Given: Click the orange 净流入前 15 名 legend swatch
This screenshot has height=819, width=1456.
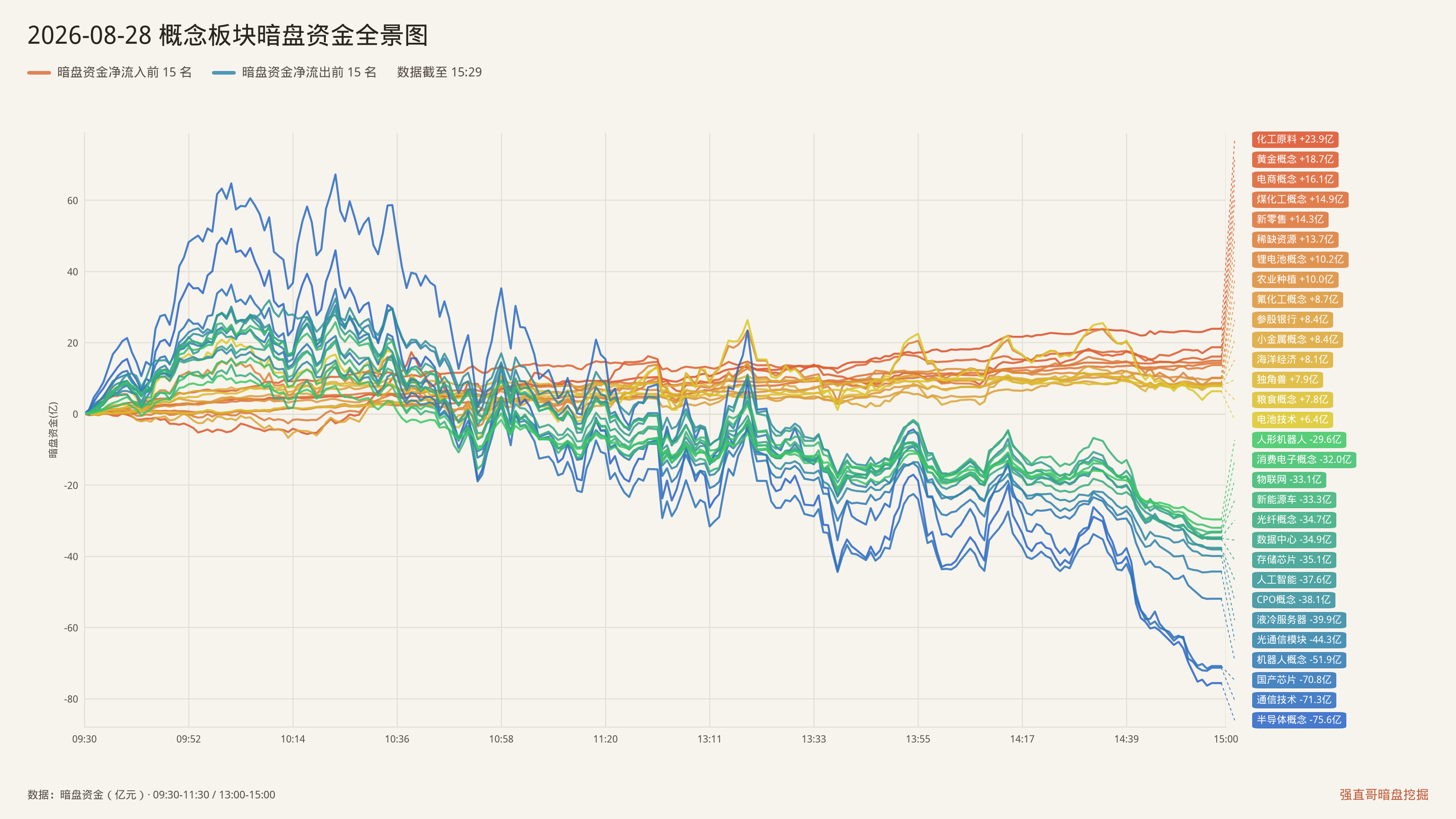Looking at the screenshot, I should click(x=39, y=72).
